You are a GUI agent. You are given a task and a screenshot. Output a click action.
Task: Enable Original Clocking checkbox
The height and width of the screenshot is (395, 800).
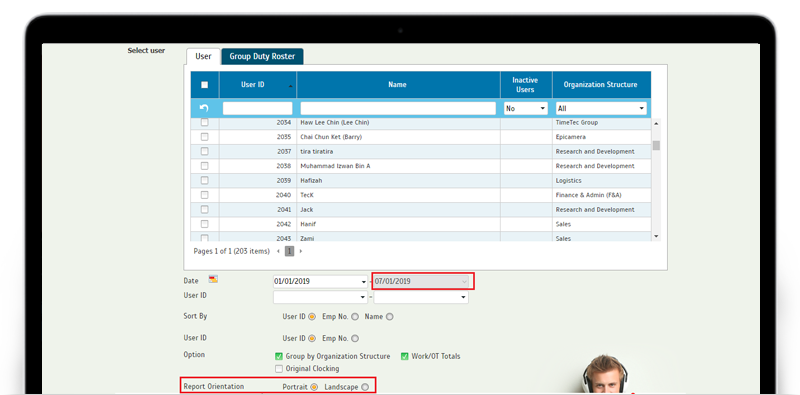pos(279,368)
